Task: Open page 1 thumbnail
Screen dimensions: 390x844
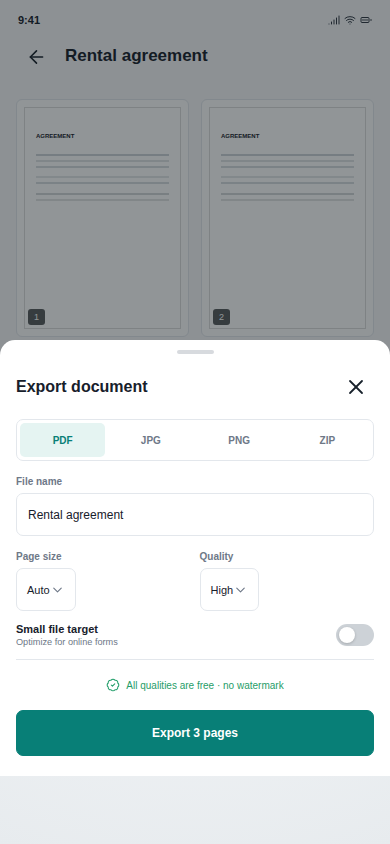Action: click(x=102, y=218)
